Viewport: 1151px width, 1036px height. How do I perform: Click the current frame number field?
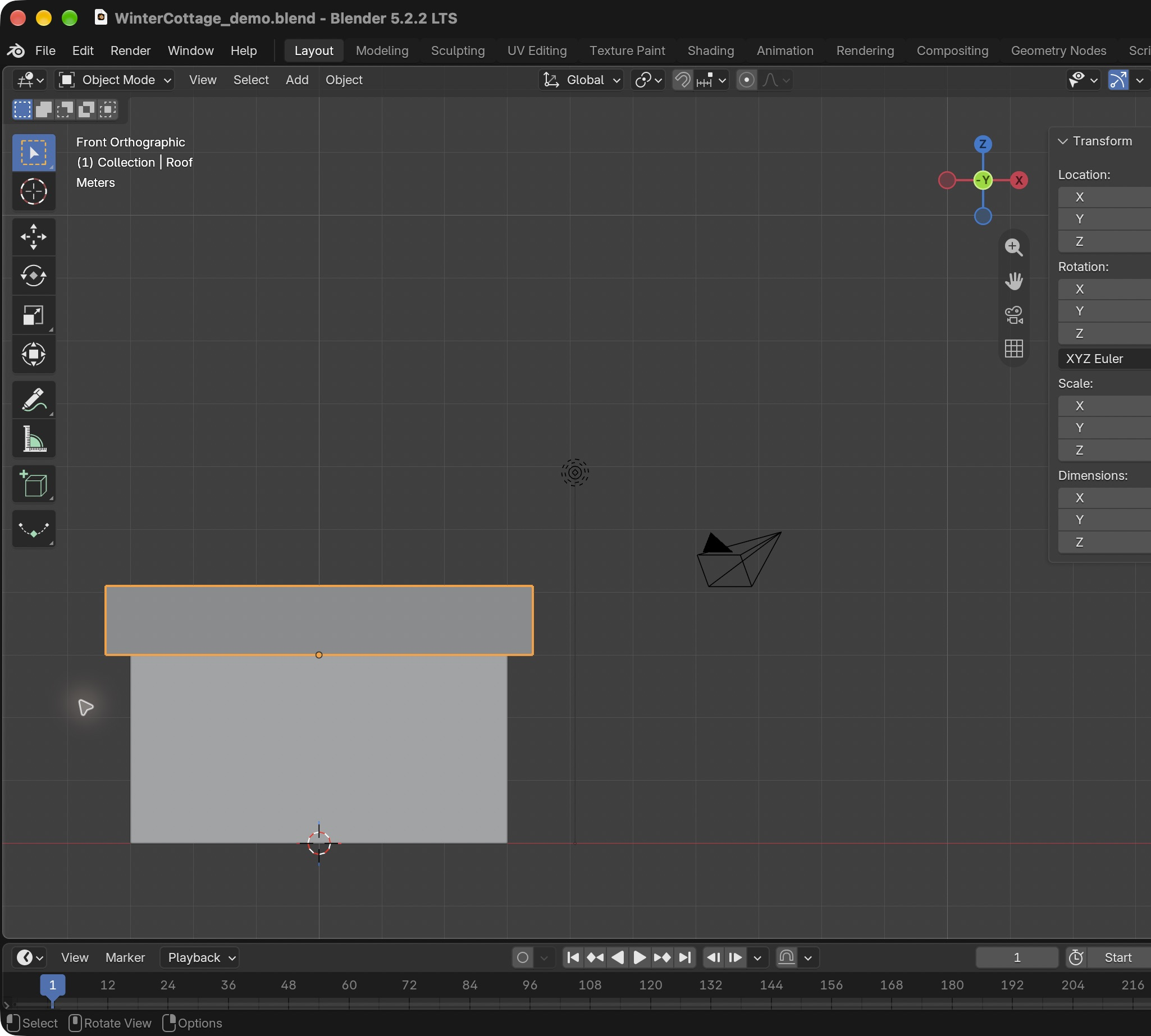(x=1017, y=957)
